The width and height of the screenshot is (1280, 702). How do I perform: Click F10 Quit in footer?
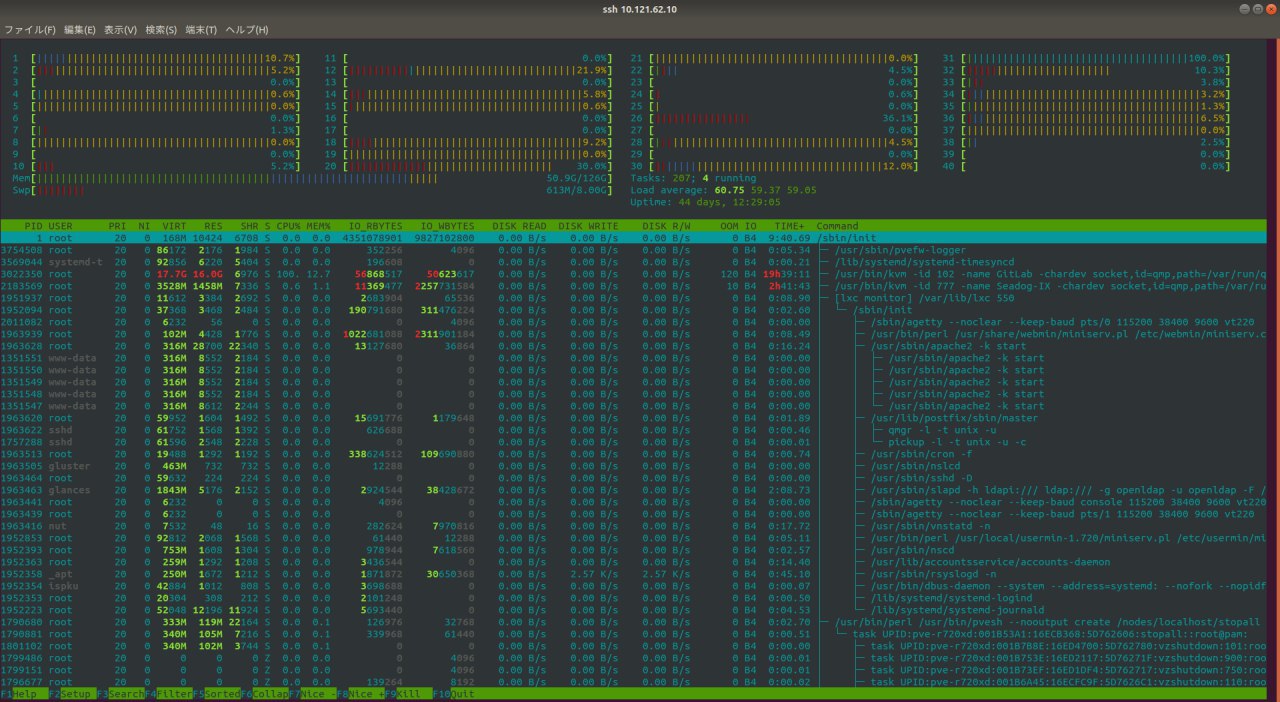(456, 694)
